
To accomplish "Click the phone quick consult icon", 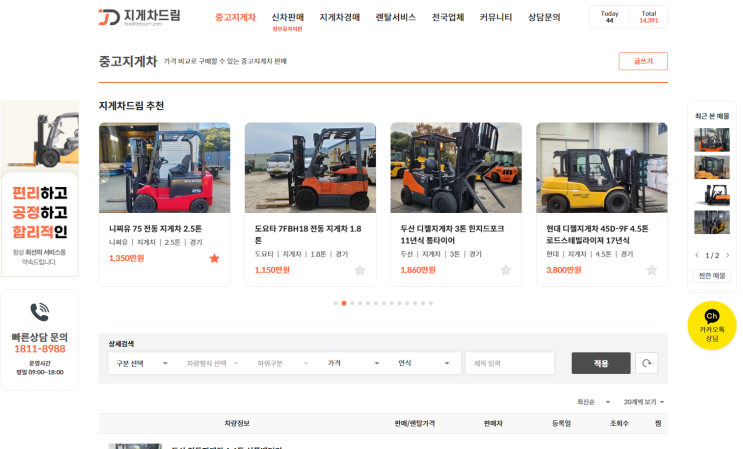I will 39,312.
